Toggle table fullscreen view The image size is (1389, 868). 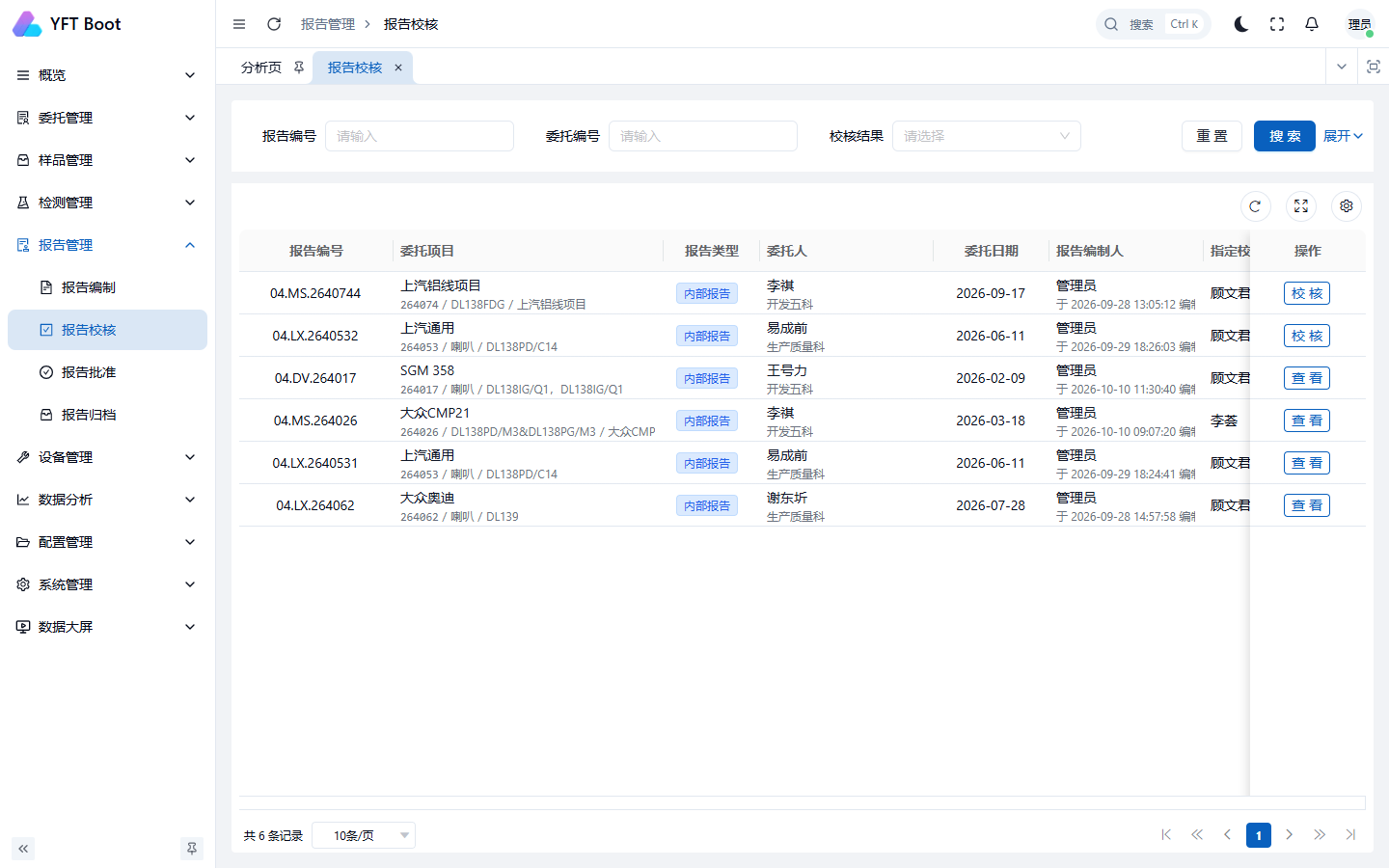tap(1301, 206)
